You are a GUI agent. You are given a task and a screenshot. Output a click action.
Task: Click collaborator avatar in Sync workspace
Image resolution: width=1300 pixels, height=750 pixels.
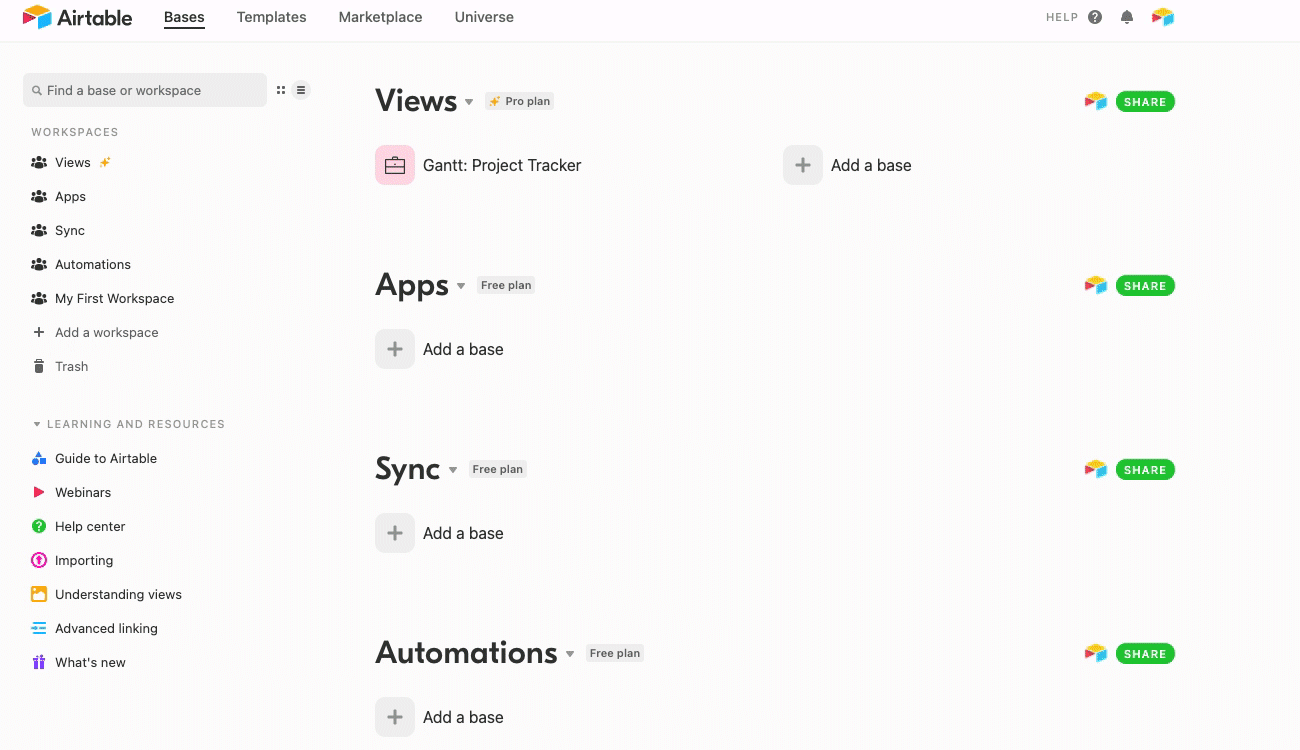coord(1096,469)
